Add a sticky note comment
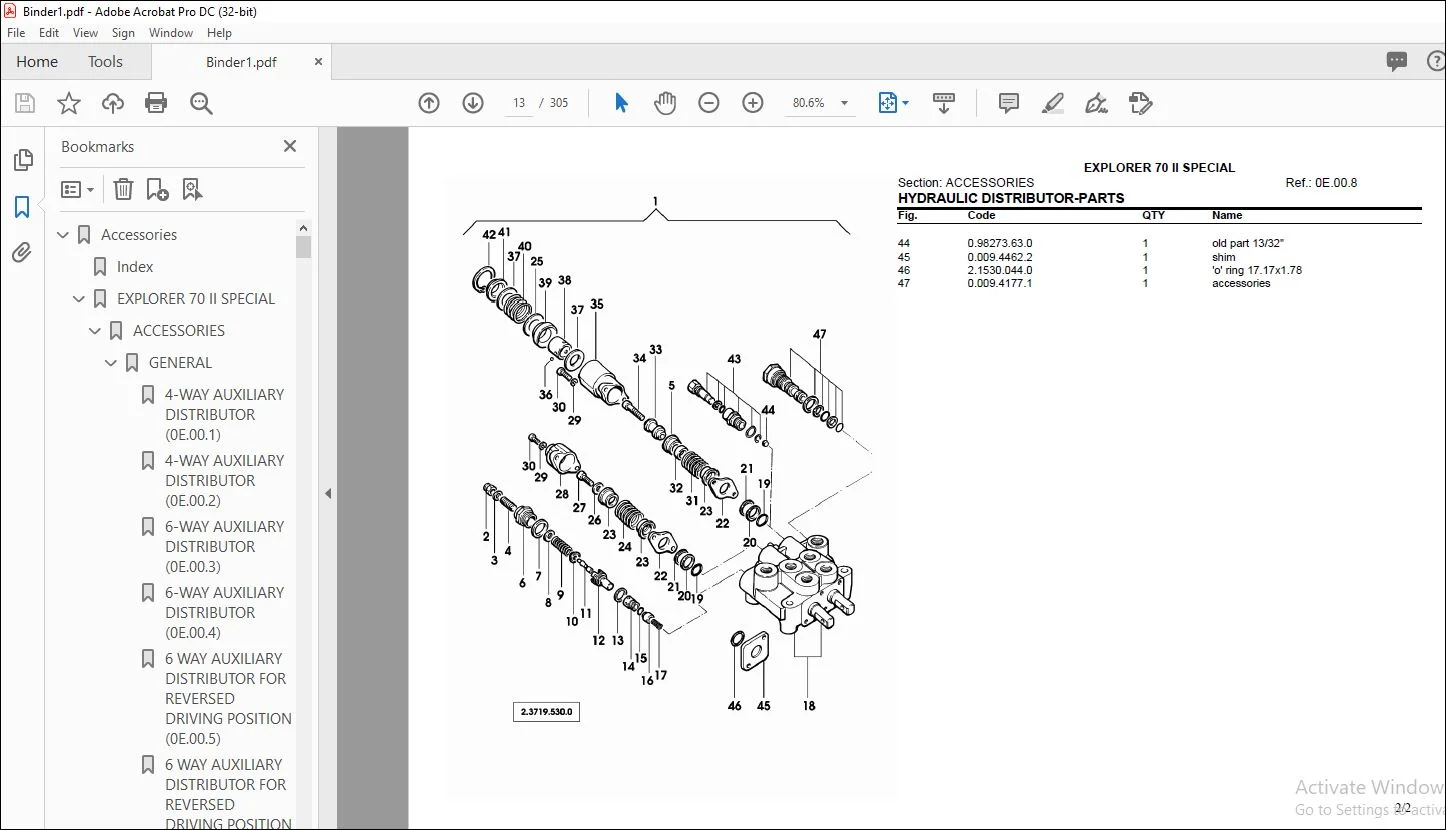 (x=1009, y=103)
